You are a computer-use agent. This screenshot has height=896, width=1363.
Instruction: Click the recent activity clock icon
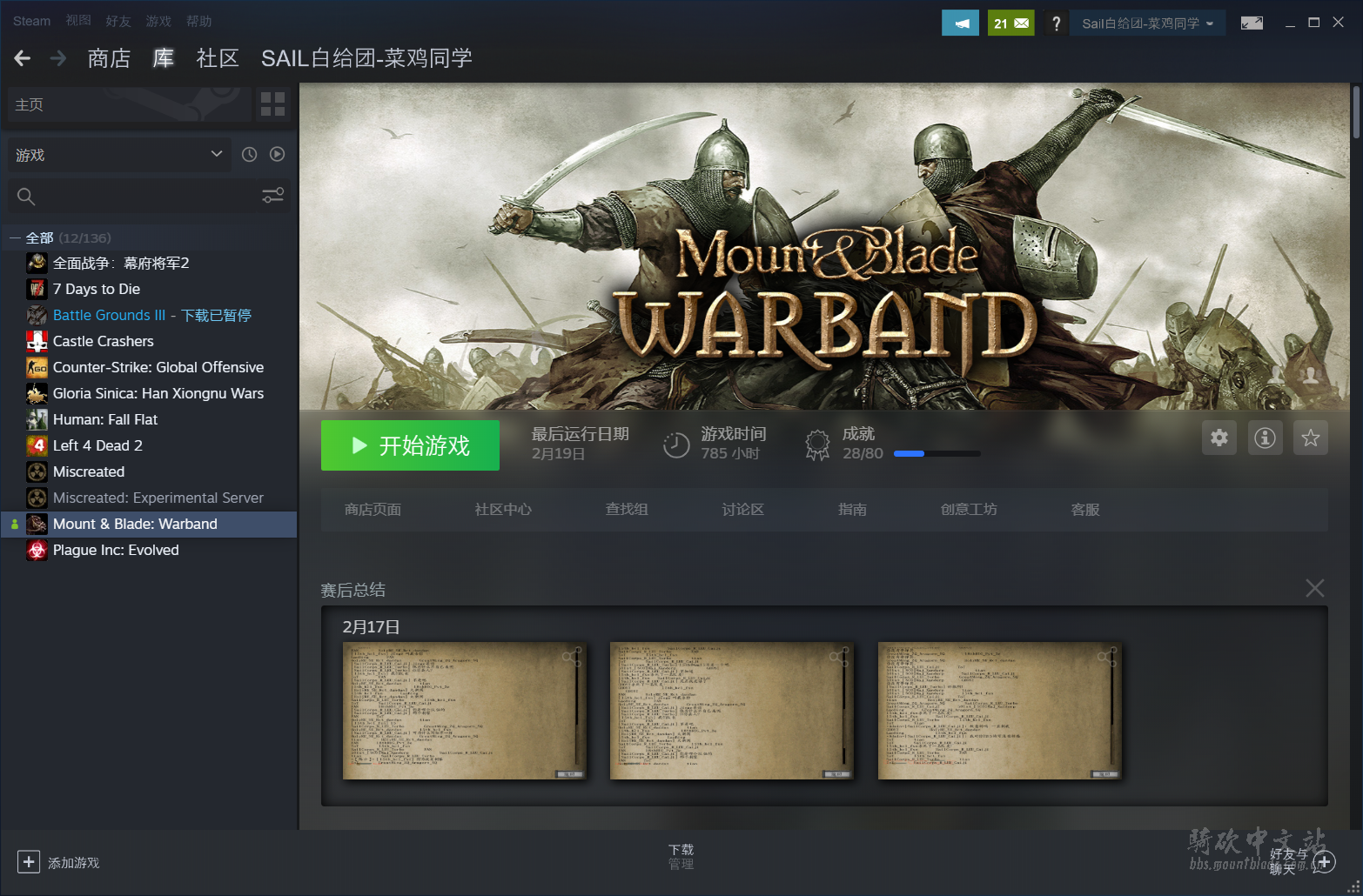tap(249, 154)
